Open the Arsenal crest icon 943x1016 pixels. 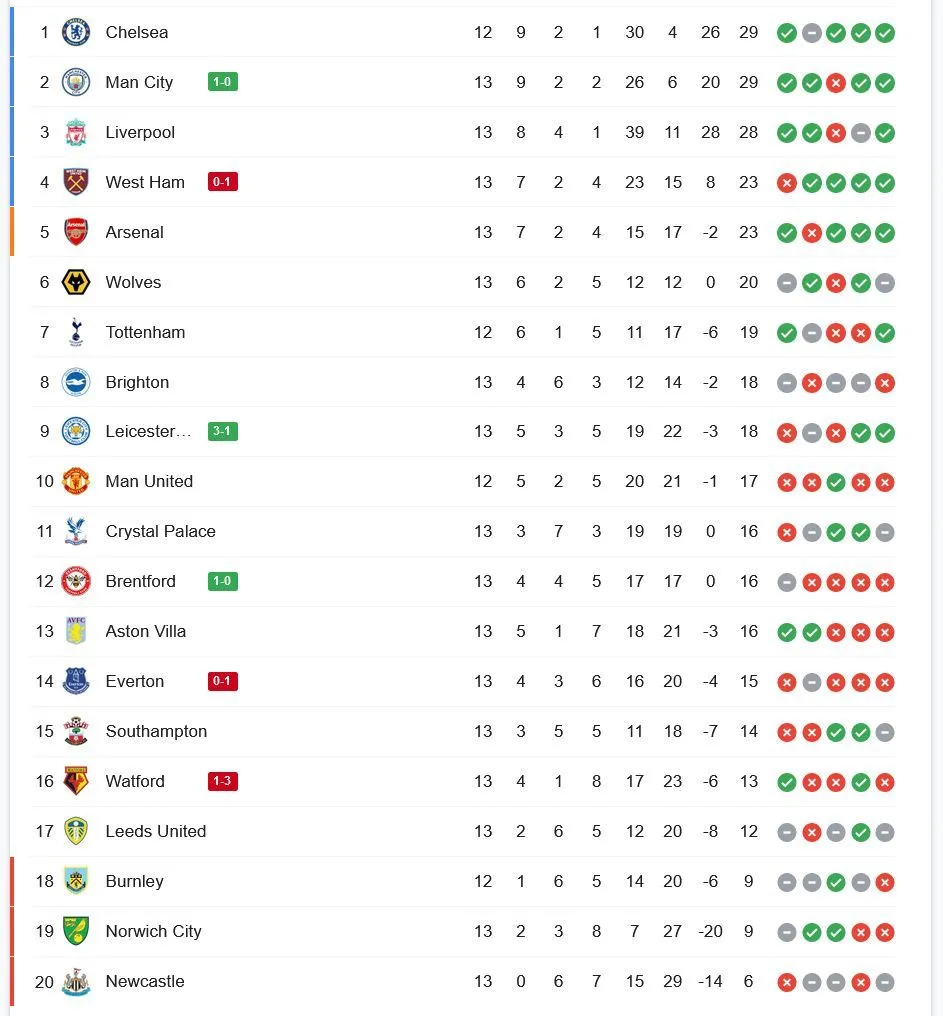pyautogui.click(x=76, y=232)
